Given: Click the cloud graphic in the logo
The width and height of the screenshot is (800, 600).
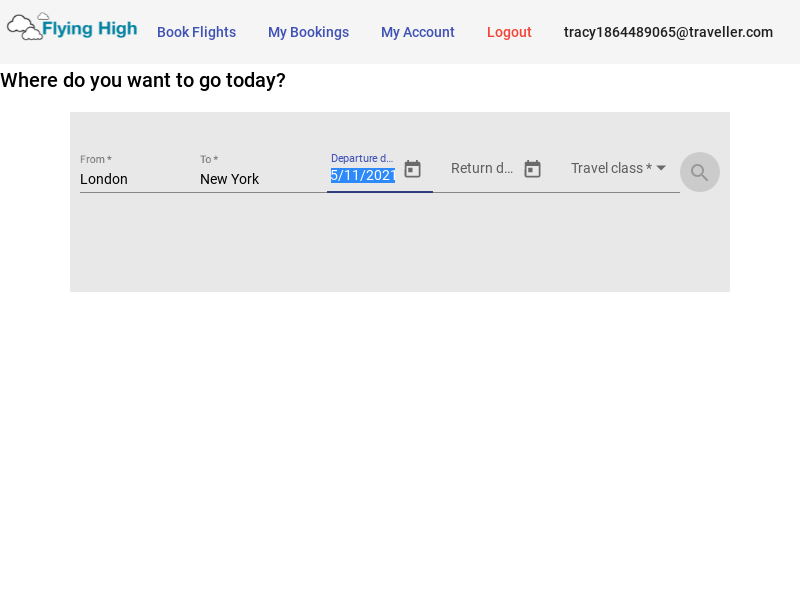Looking at the screenshot, I should 26,28.
